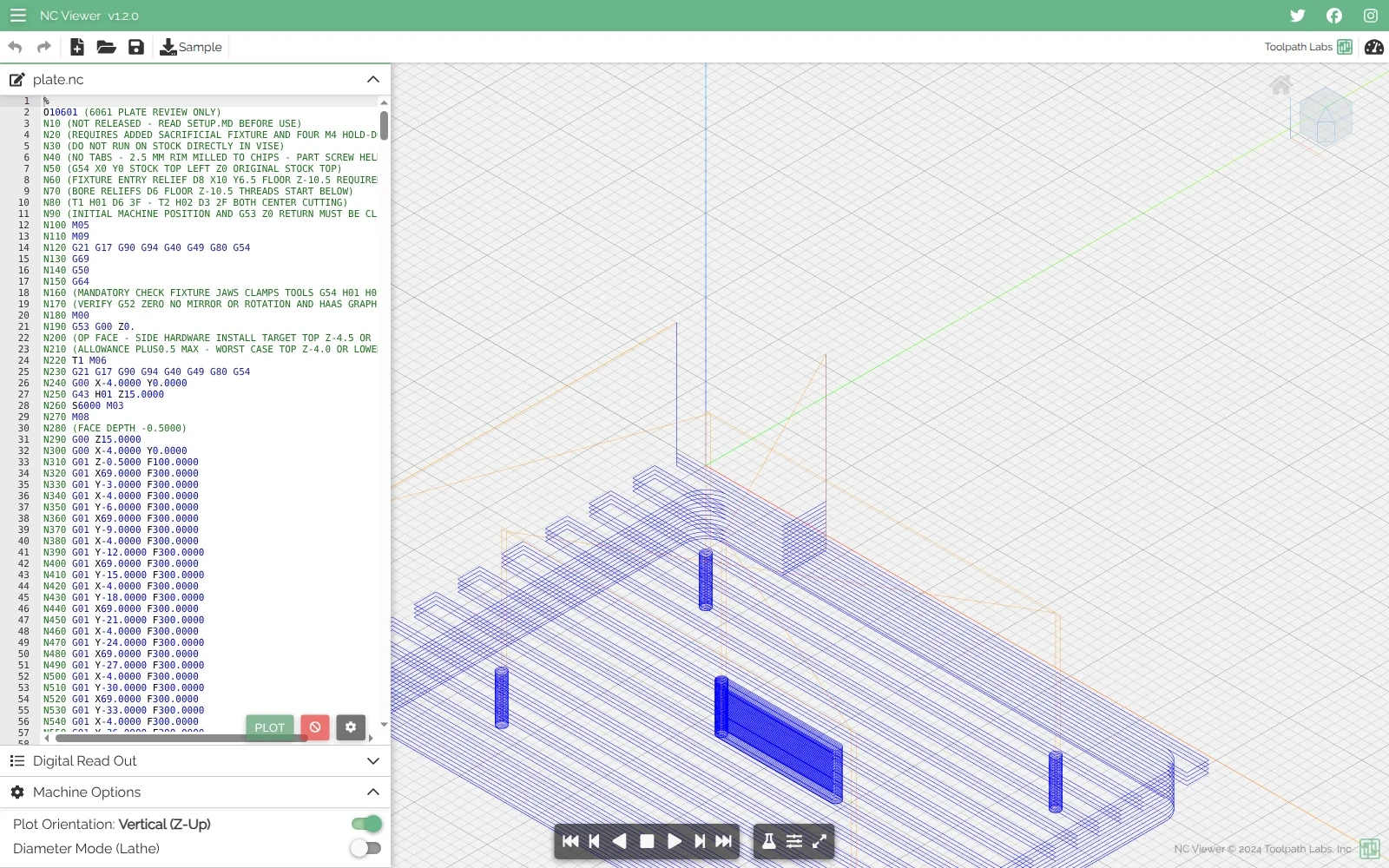Enable Diameter Mode (Lathe)
This screenshot has height=868, width=1389.
tap(366, 848)
